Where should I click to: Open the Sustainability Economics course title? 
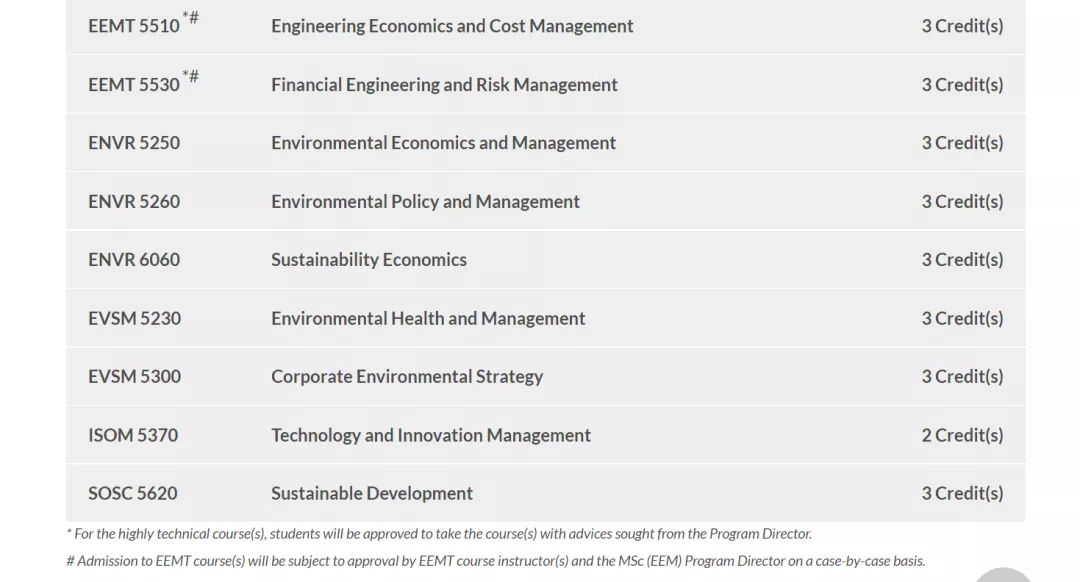pyautogui.click(x=369, y=260)
